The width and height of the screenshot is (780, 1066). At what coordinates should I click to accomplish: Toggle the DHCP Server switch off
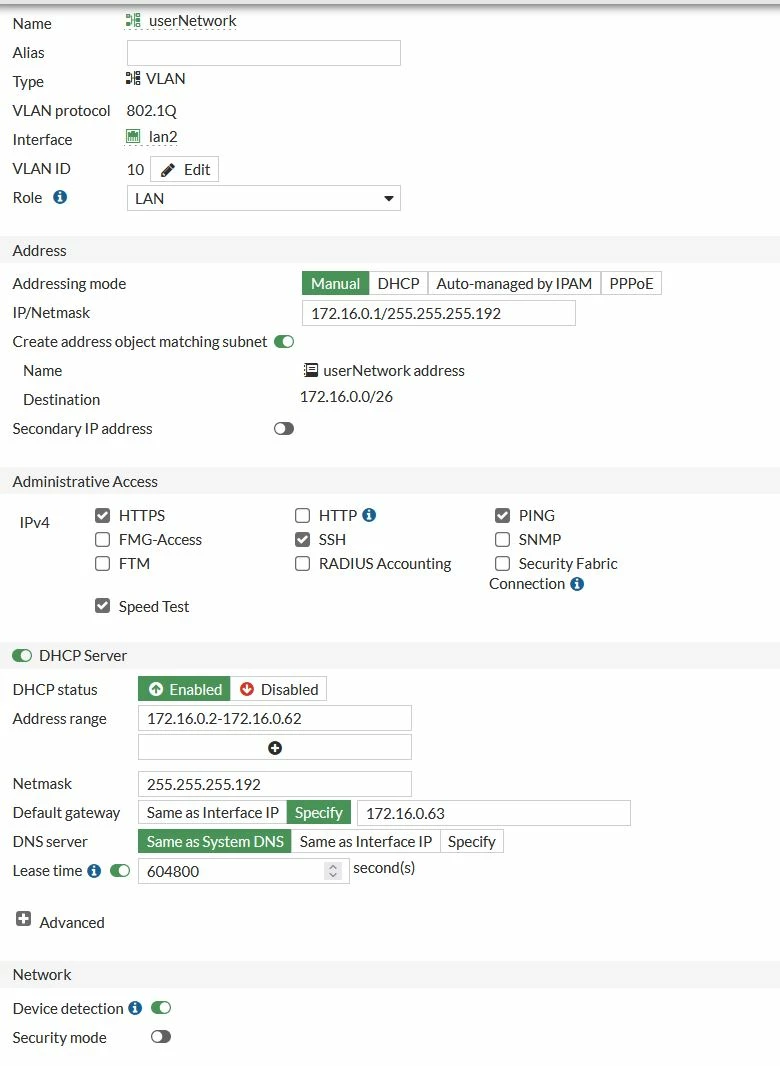22,655
